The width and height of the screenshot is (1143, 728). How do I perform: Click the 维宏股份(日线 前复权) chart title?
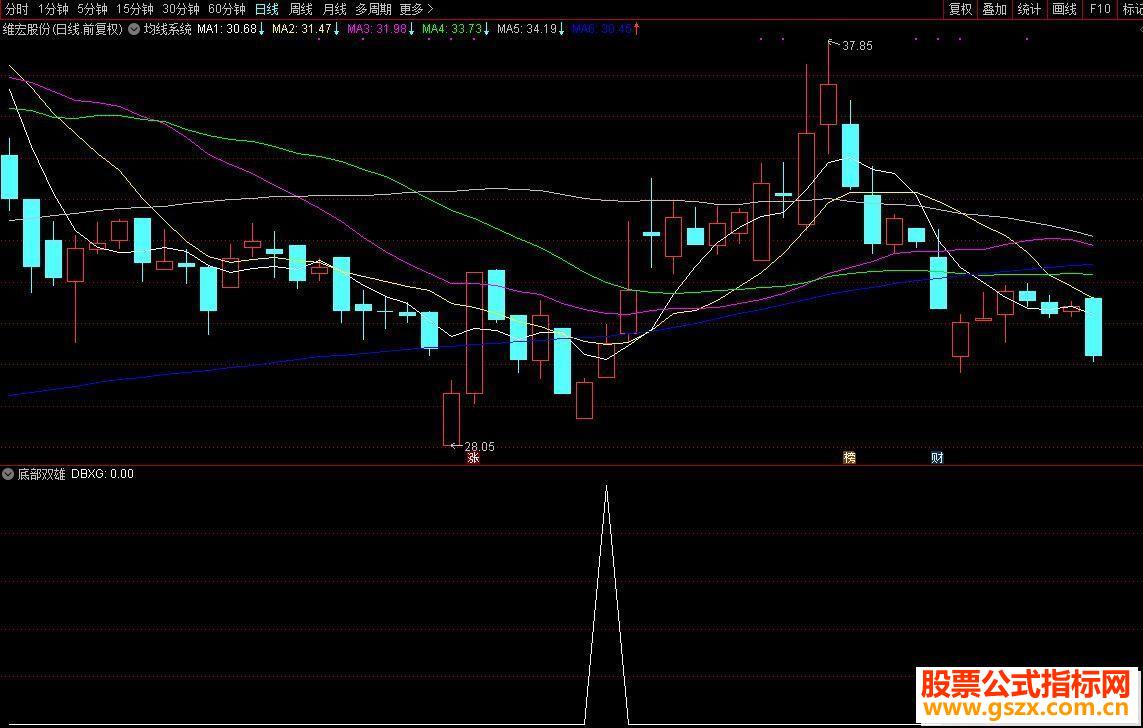[63, 29]
